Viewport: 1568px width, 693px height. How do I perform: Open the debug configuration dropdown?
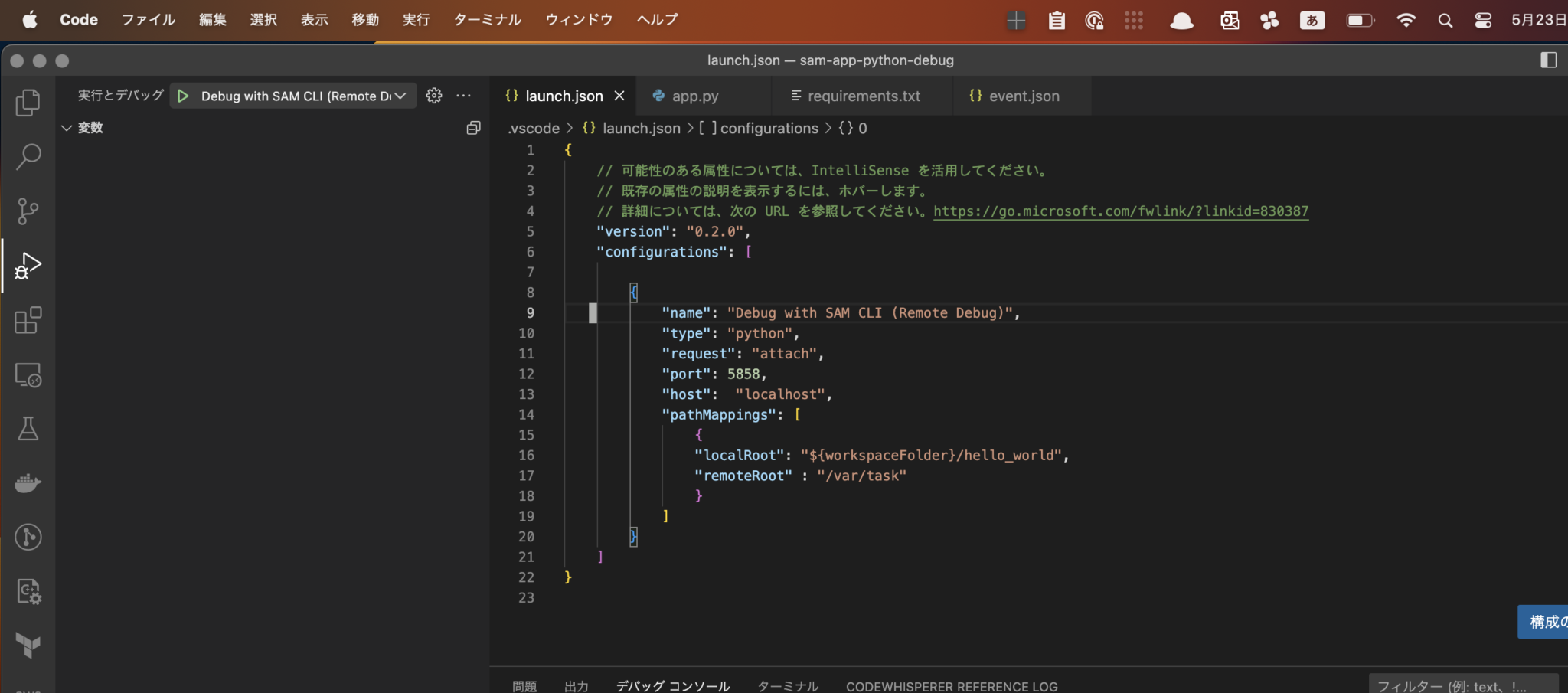(400, 96)
